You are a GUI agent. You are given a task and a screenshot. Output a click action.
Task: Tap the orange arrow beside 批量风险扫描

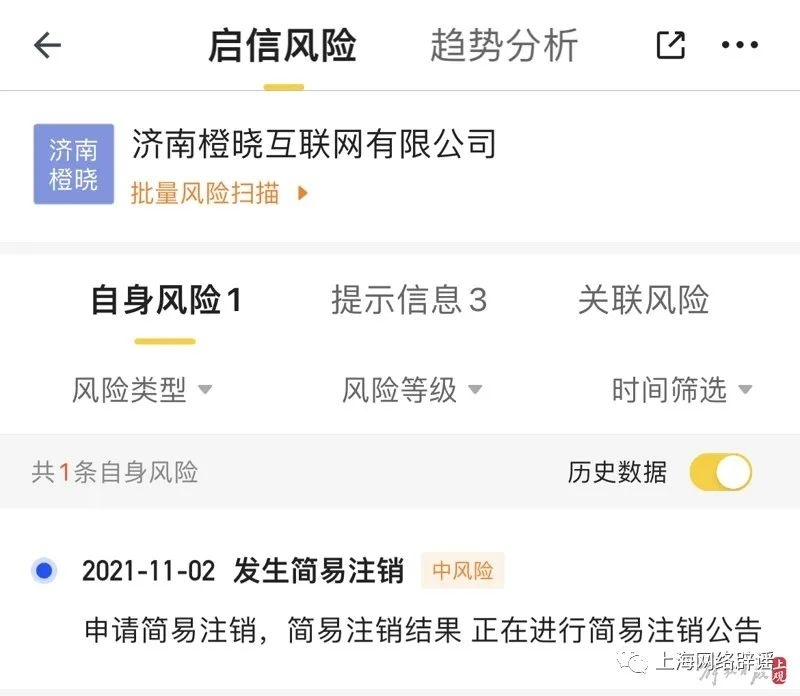[x=303, y=193]
